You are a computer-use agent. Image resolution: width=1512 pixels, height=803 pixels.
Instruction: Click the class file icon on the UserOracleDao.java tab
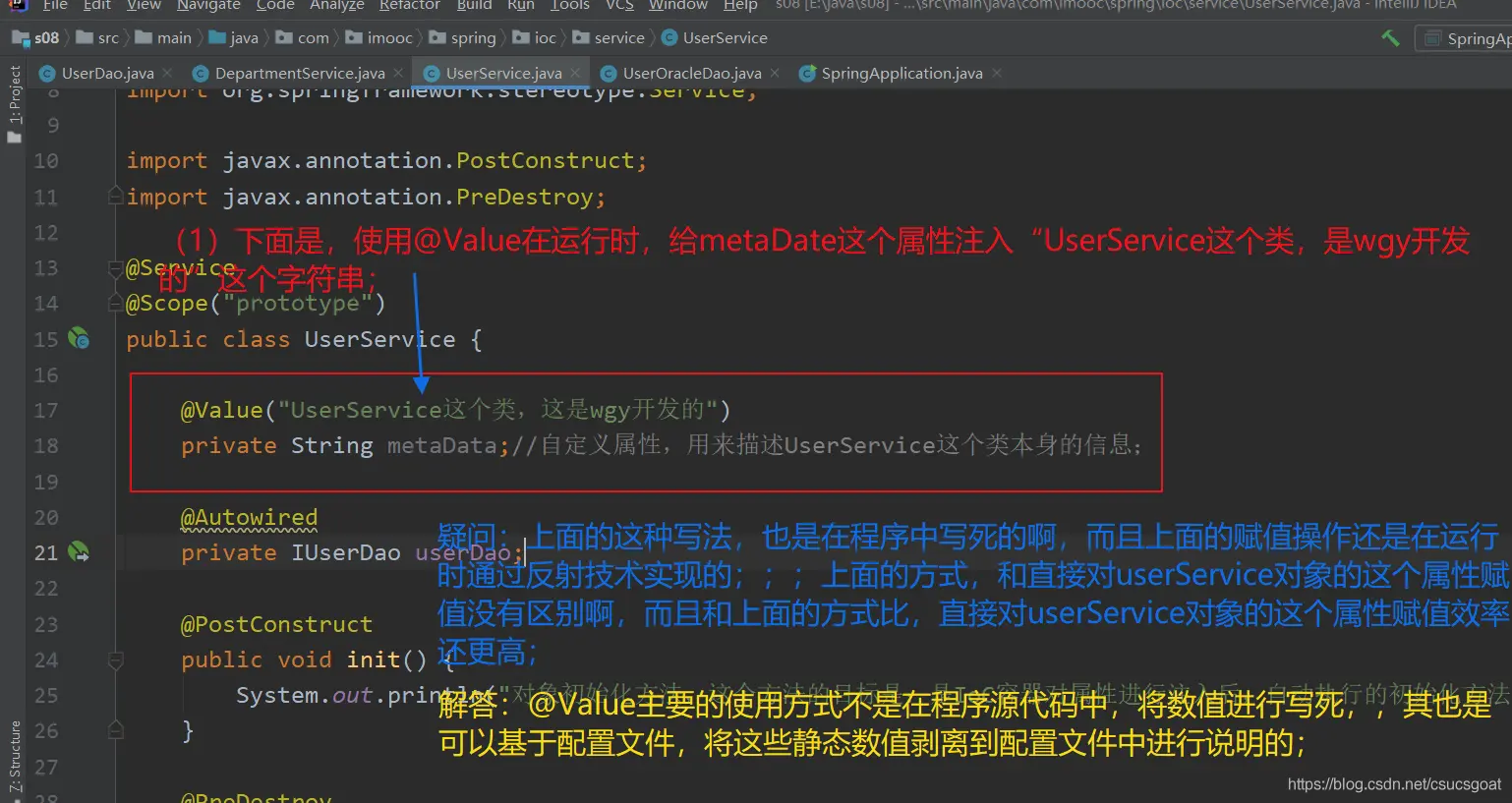(x=608, y=74)
